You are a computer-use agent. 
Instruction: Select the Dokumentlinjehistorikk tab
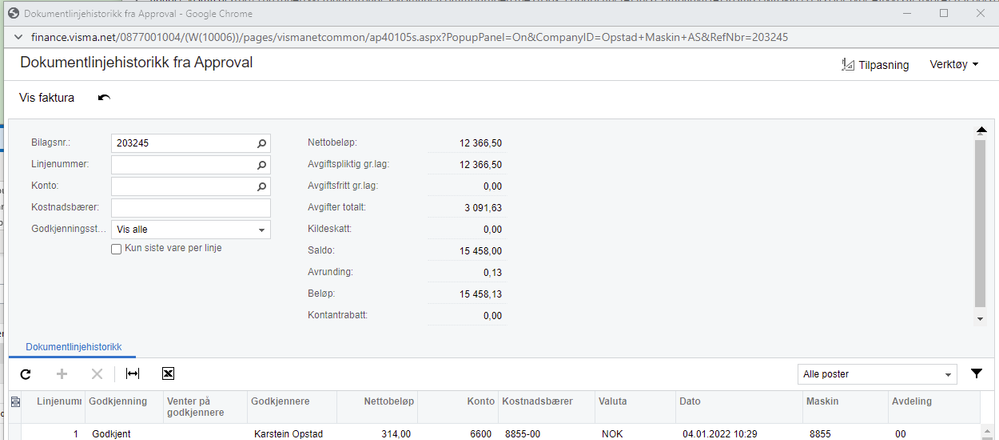pyautogui.click(x=73, y=347)
